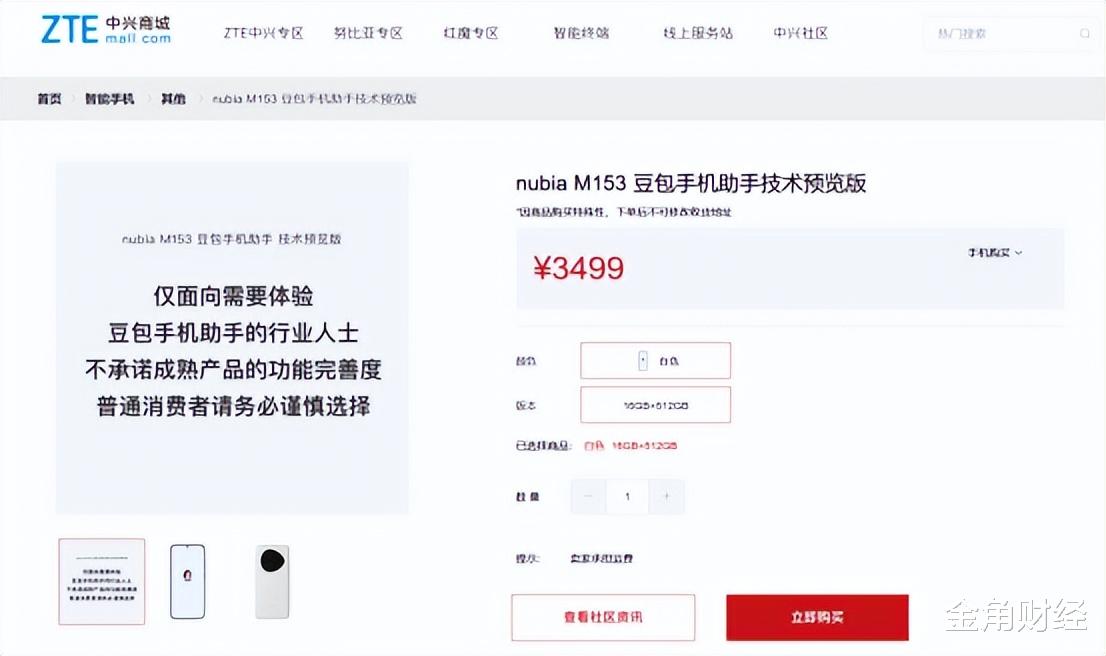Decrease quantity with the minus button
The width and height of the screenshot is (1106, 656).
(x=588, y=497)
